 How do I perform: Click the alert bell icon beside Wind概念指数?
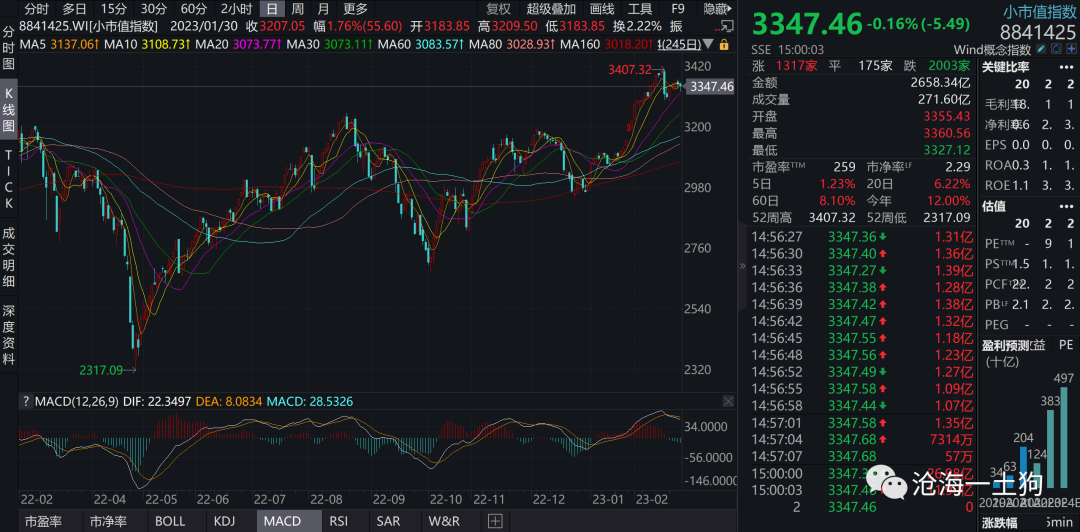tap(1057, 50)
